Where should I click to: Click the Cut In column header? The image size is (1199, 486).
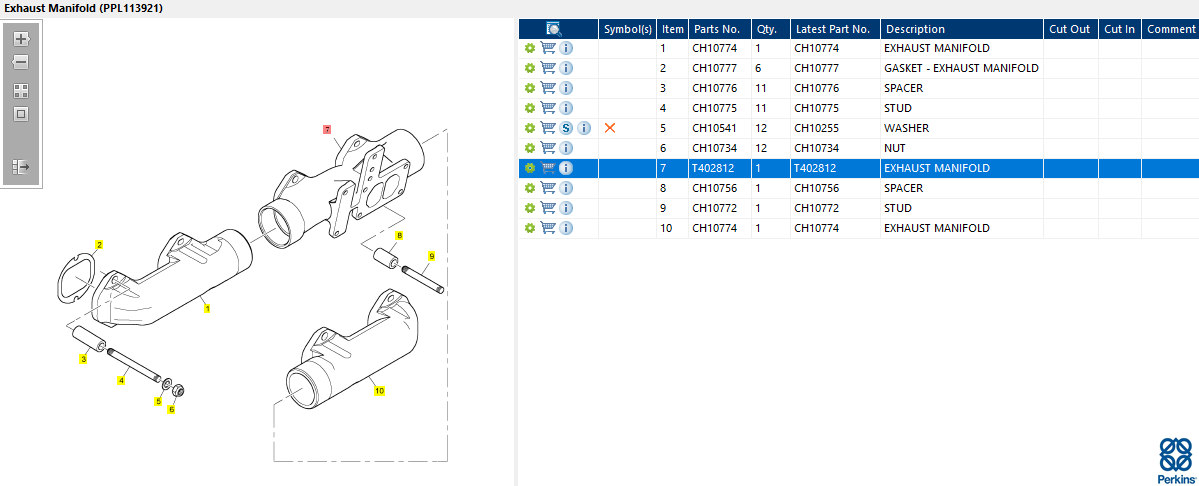[x=1119, y=29]
